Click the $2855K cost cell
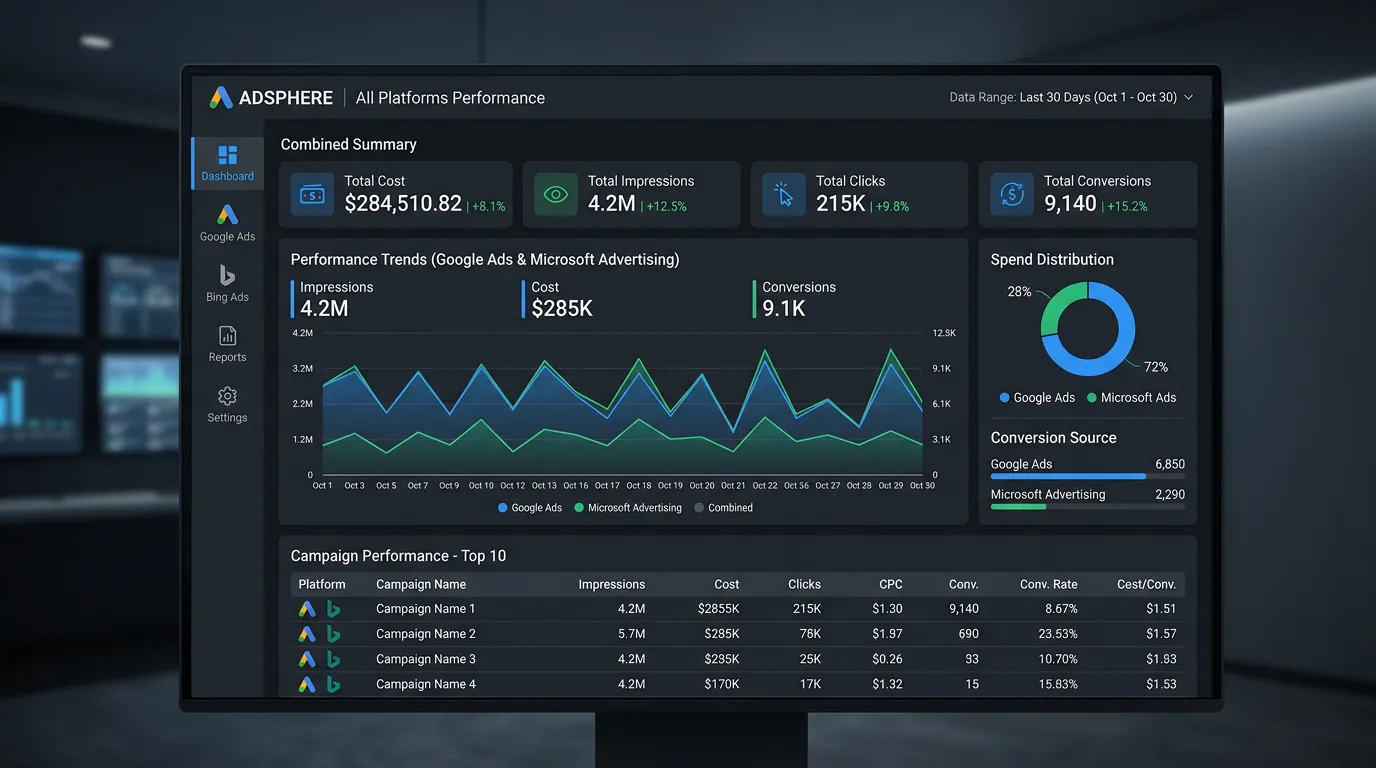Image resolution: width=1376 pixels, height=768 pixels. pos(719,609)
